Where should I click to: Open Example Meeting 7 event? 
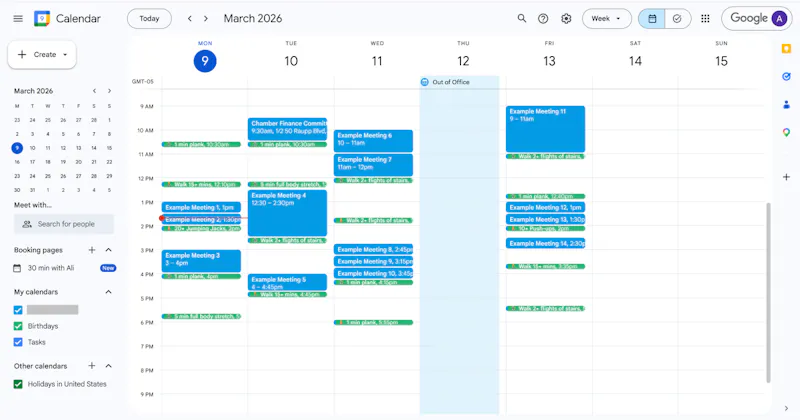pyautogui.click(x=373, y=165)
